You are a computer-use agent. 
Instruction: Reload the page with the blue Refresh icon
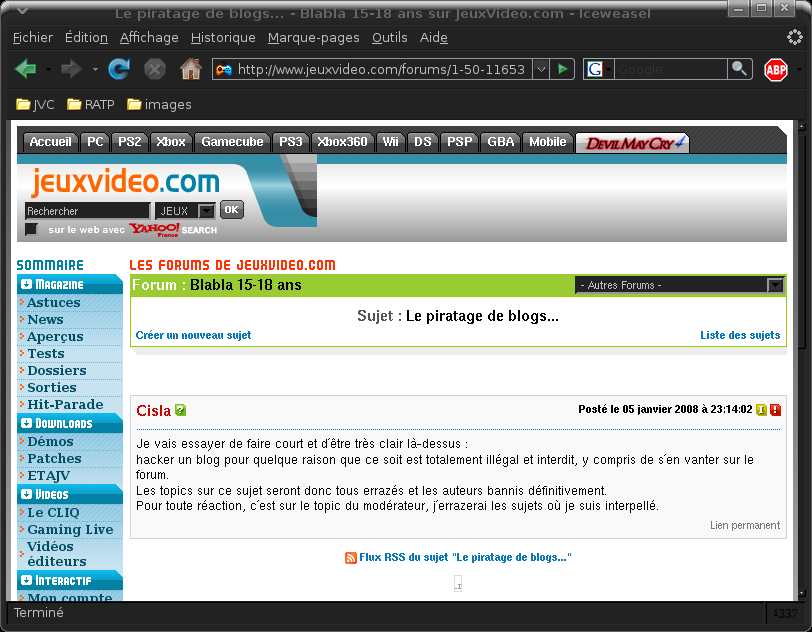click(119, 69)
